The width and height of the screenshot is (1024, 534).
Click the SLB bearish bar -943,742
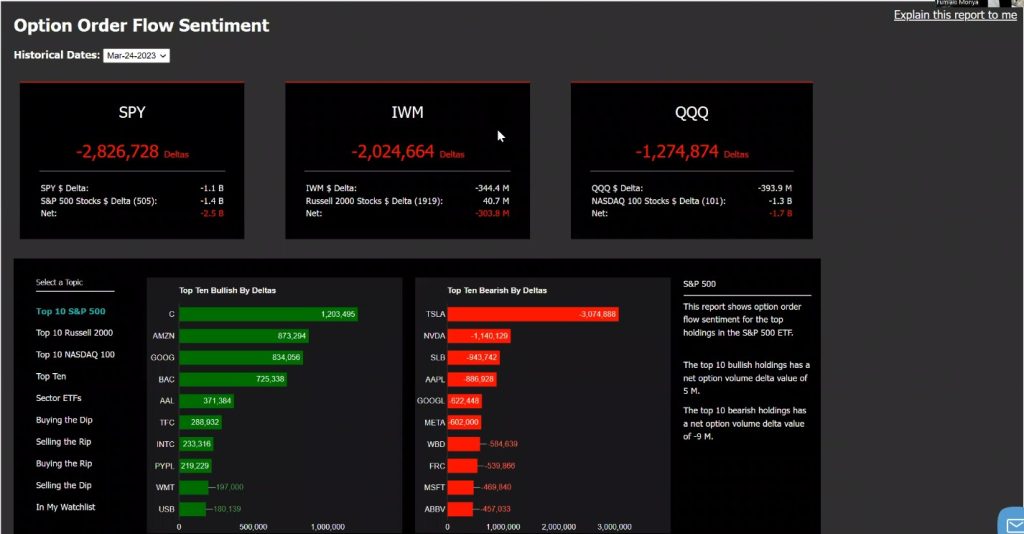tap(473, 357)
